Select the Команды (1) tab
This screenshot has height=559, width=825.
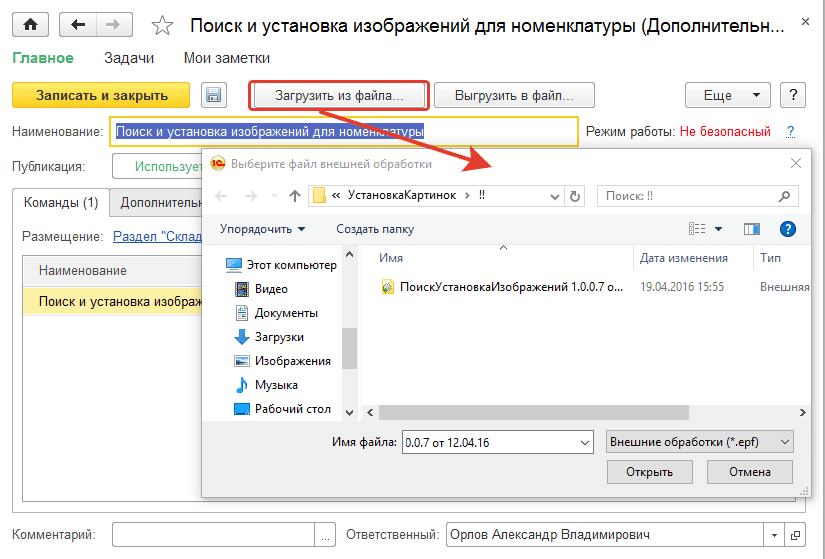pyautogui.click(x=61, y=203)
